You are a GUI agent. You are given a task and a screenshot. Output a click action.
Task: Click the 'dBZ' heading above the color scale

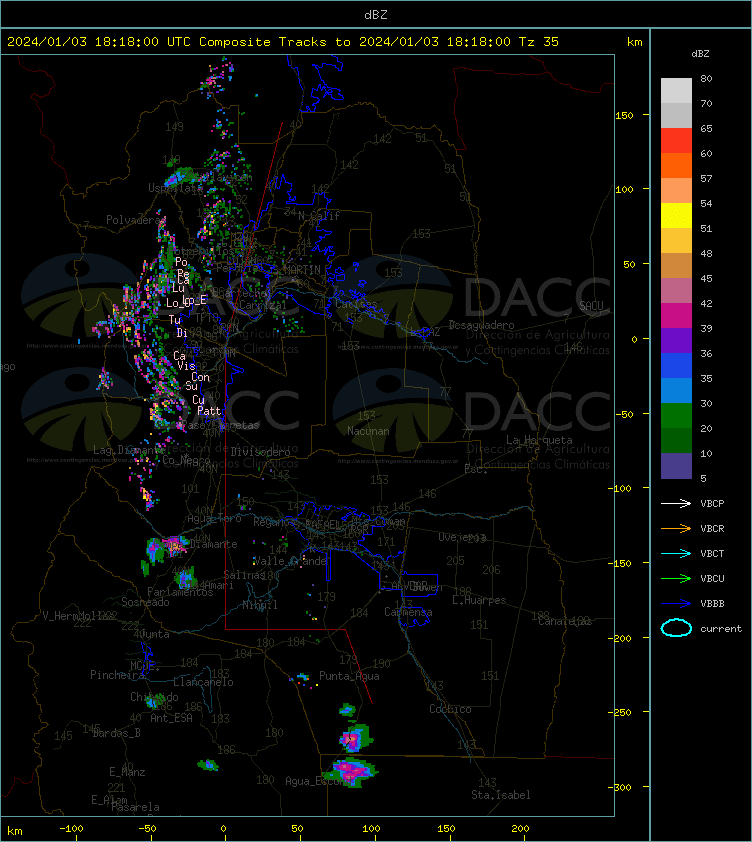pos(700,54)
